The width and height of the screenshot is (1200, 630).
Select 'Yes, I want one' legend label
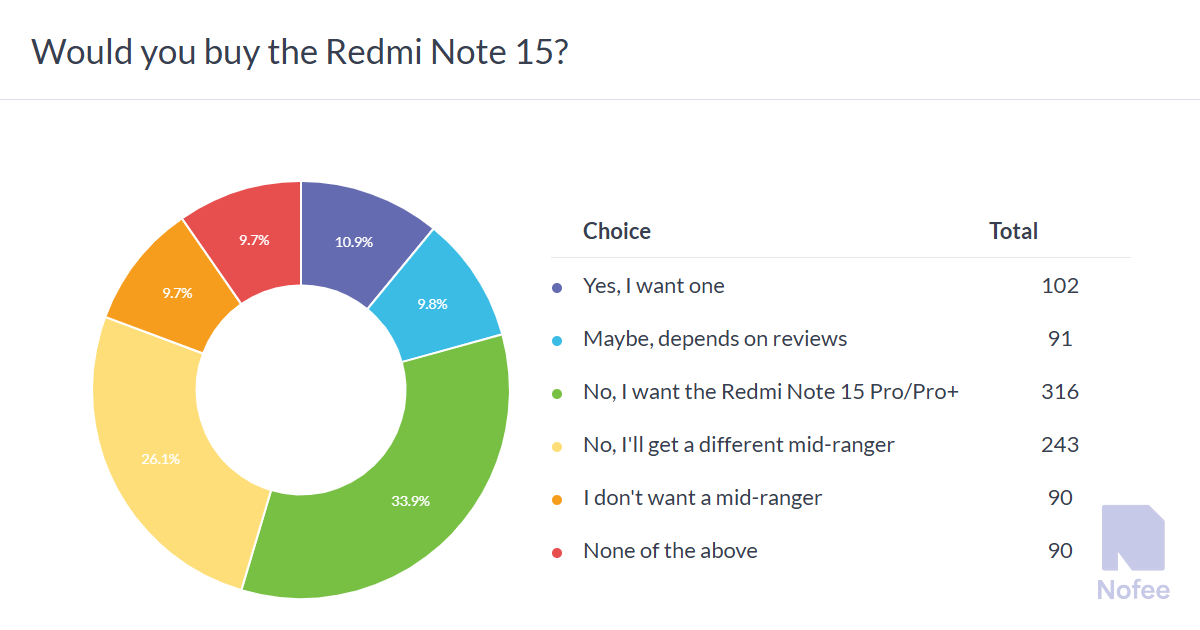tap(653, 286)
